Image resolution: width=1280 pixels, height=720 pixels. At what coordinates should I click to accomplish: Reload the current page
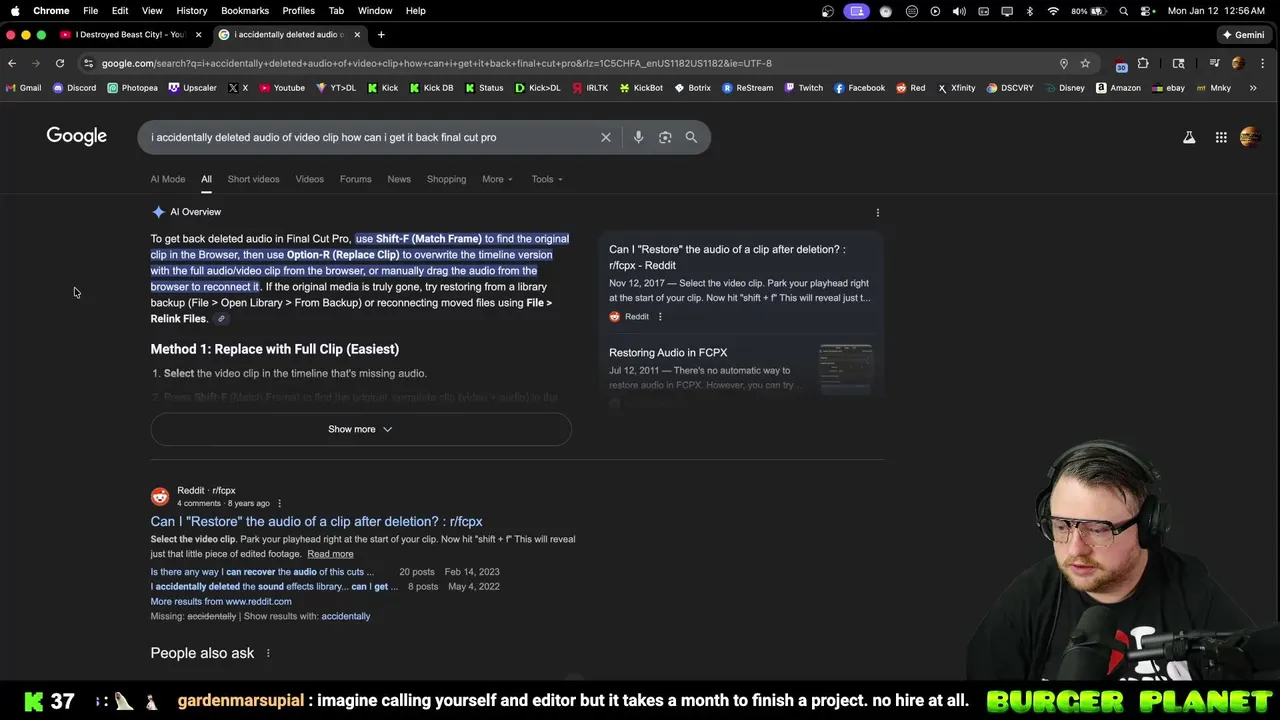click(60, 63)
